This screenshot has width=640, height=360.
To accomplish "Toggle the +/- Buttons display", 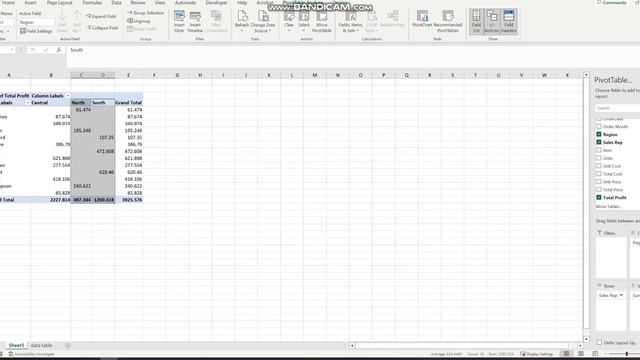I will tap(492, 22).
